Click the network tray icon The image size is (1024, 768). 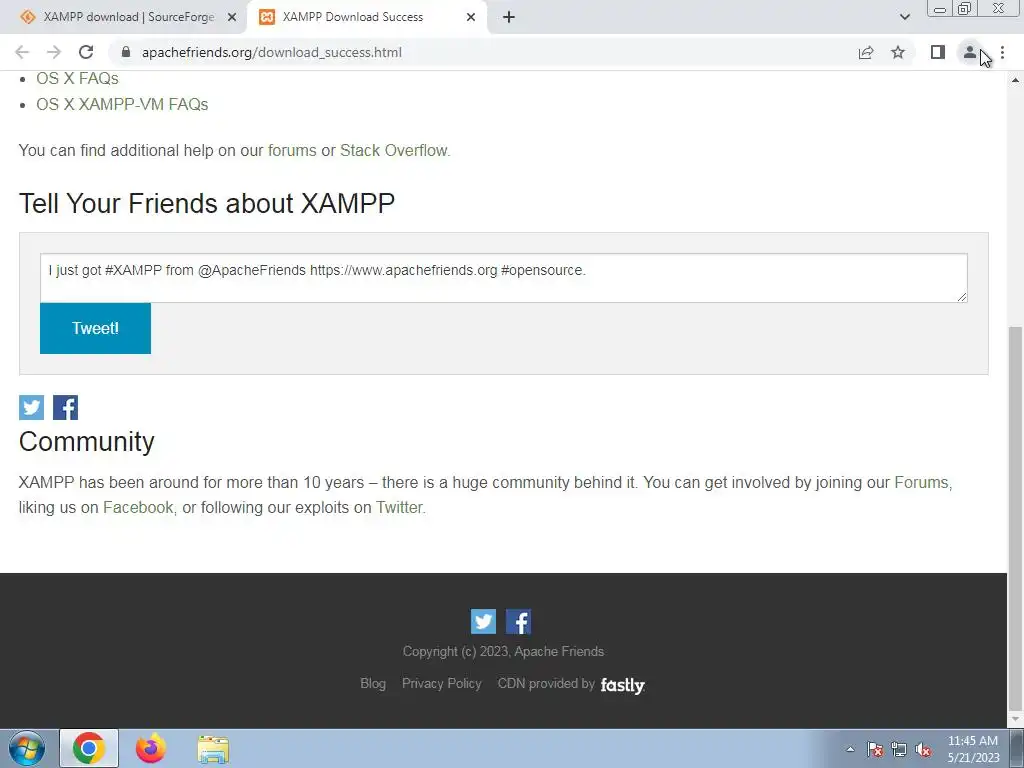(x=899, y=750)
